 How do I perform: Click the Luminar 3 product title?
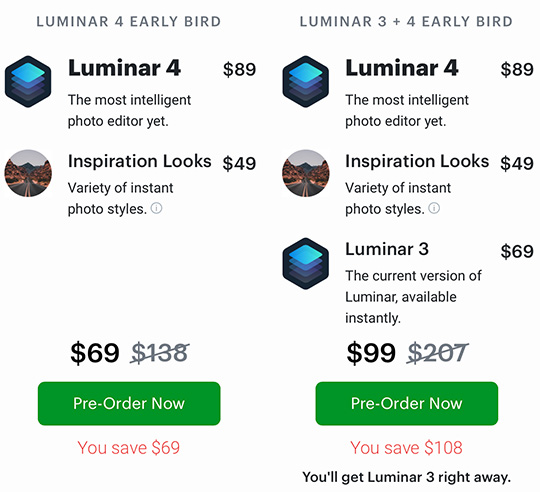tap(387, 249)
